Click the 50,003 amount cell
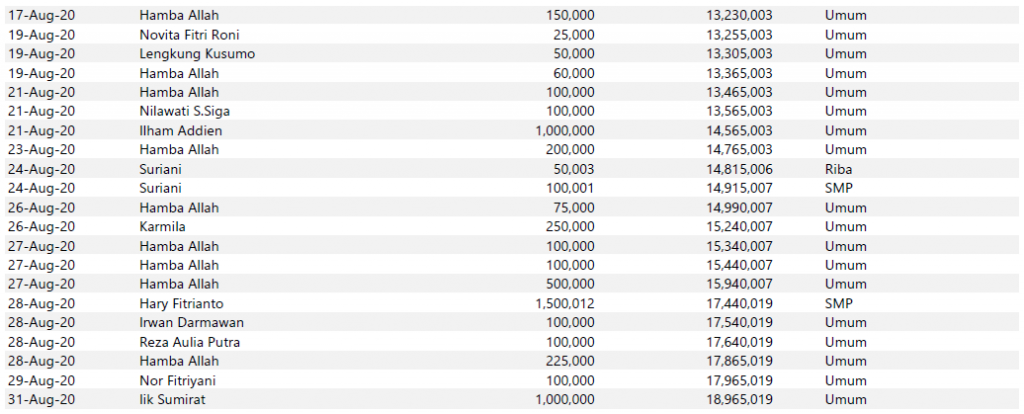Image resolution: width=1024 pixels, height=414 pixels. (x=571, y=169)
